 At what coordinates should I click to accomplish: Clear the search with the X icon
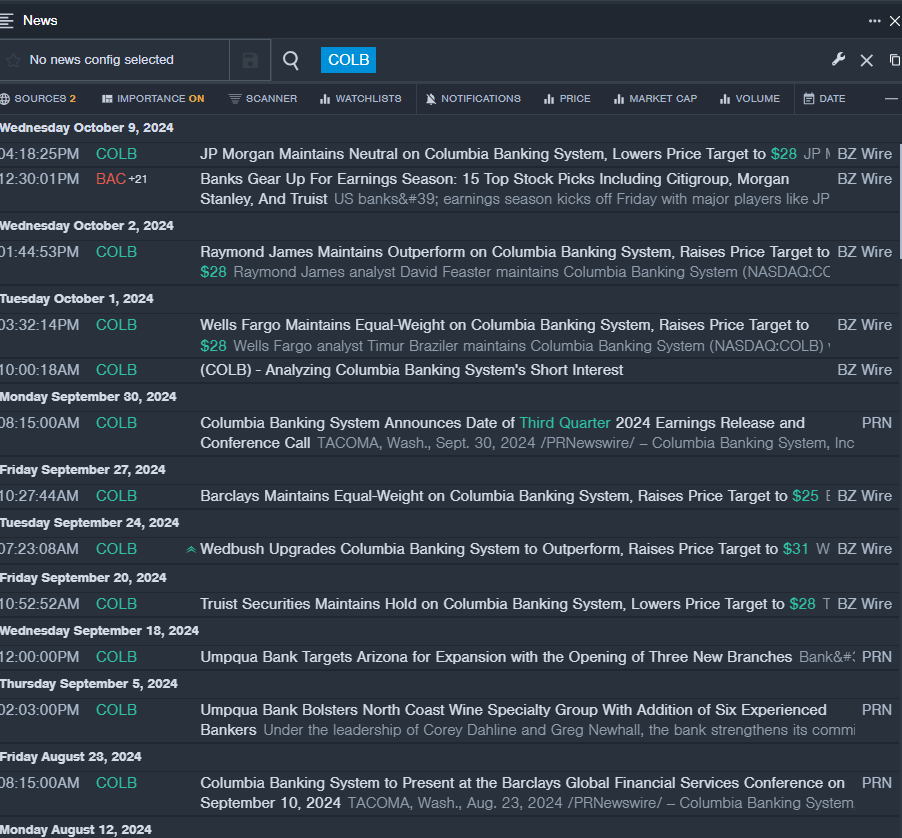coord(867,60)
